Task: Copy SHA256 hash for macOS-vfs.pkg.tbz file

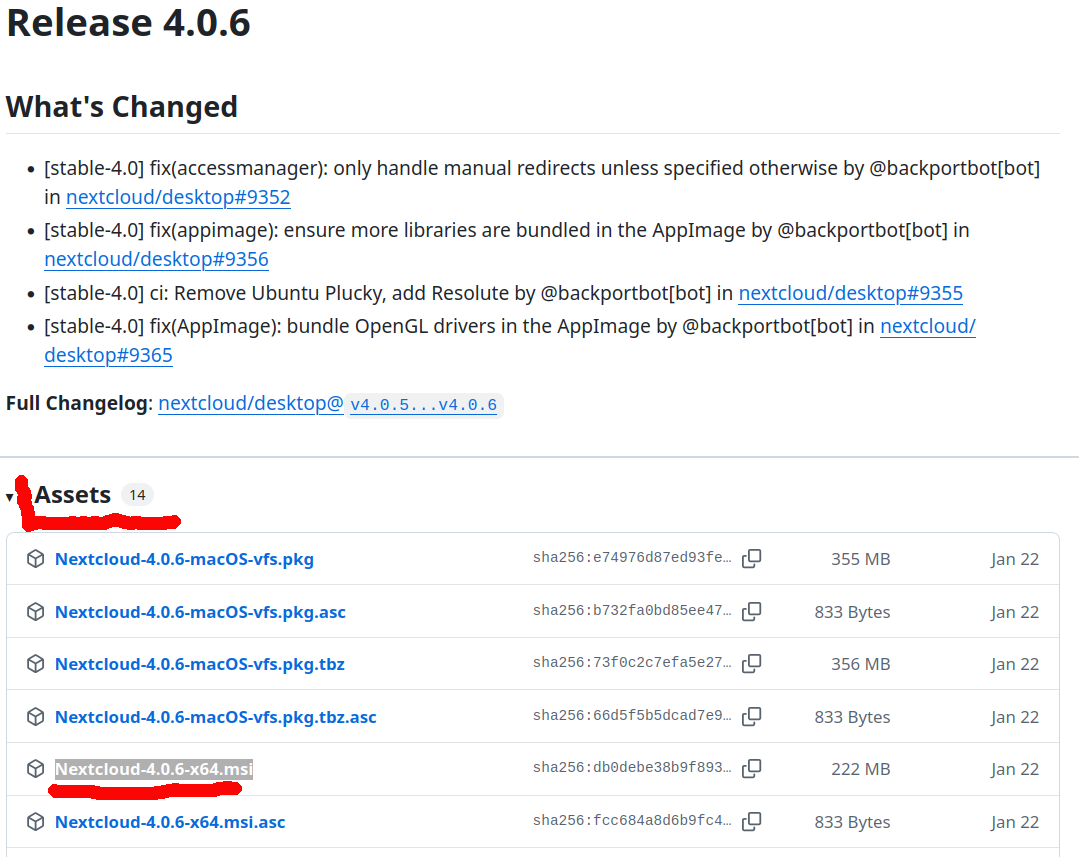Action: [751, 664]
